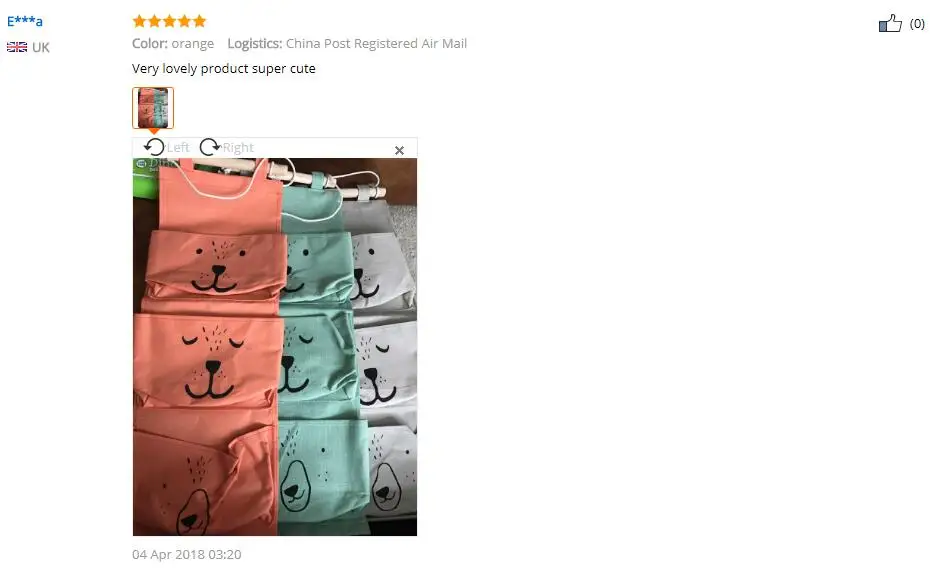Click the UK country label
931x577 pixels.
point(41,47)
